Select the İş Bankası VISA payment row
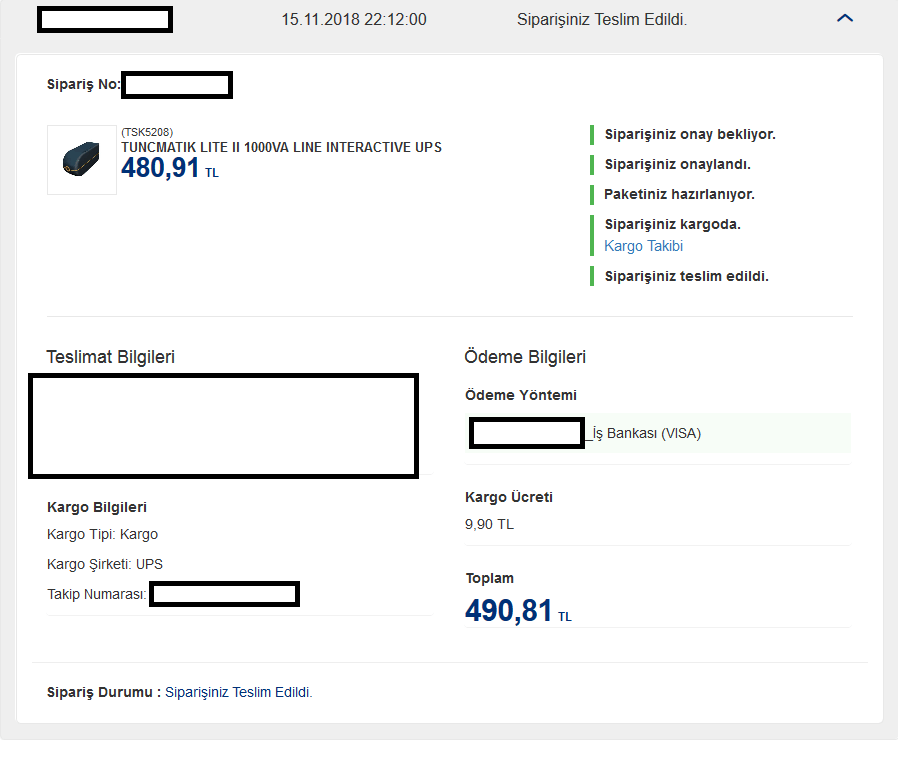 (660, 433)
